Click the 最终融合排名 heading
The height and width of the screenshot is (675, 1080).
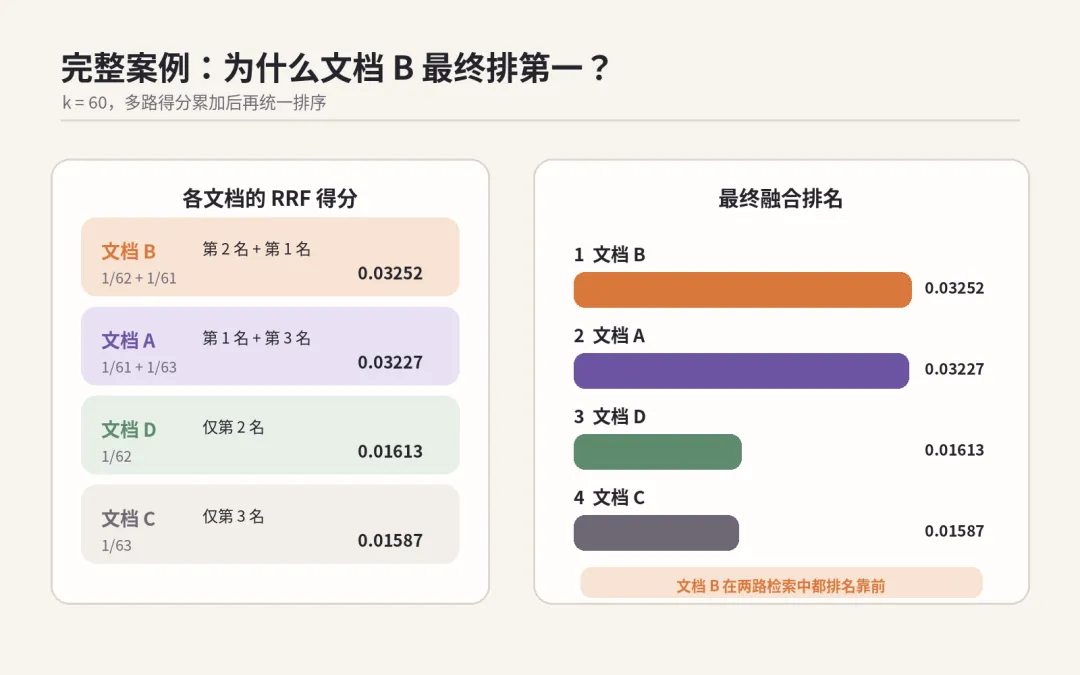coord(780,198)
